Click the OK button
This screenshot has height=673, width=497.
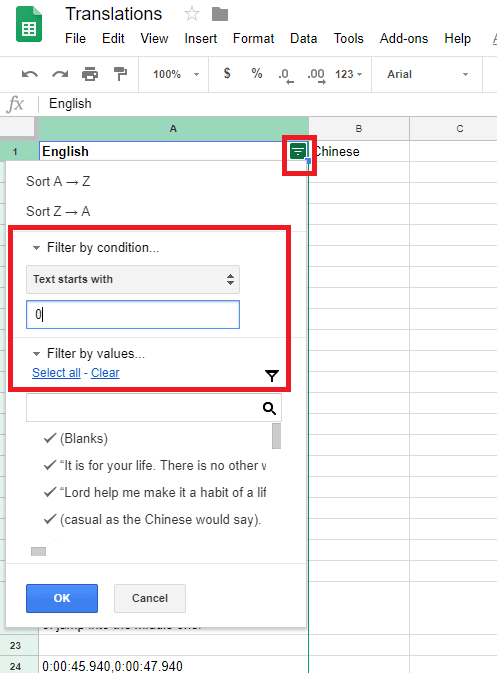[62, 598]
